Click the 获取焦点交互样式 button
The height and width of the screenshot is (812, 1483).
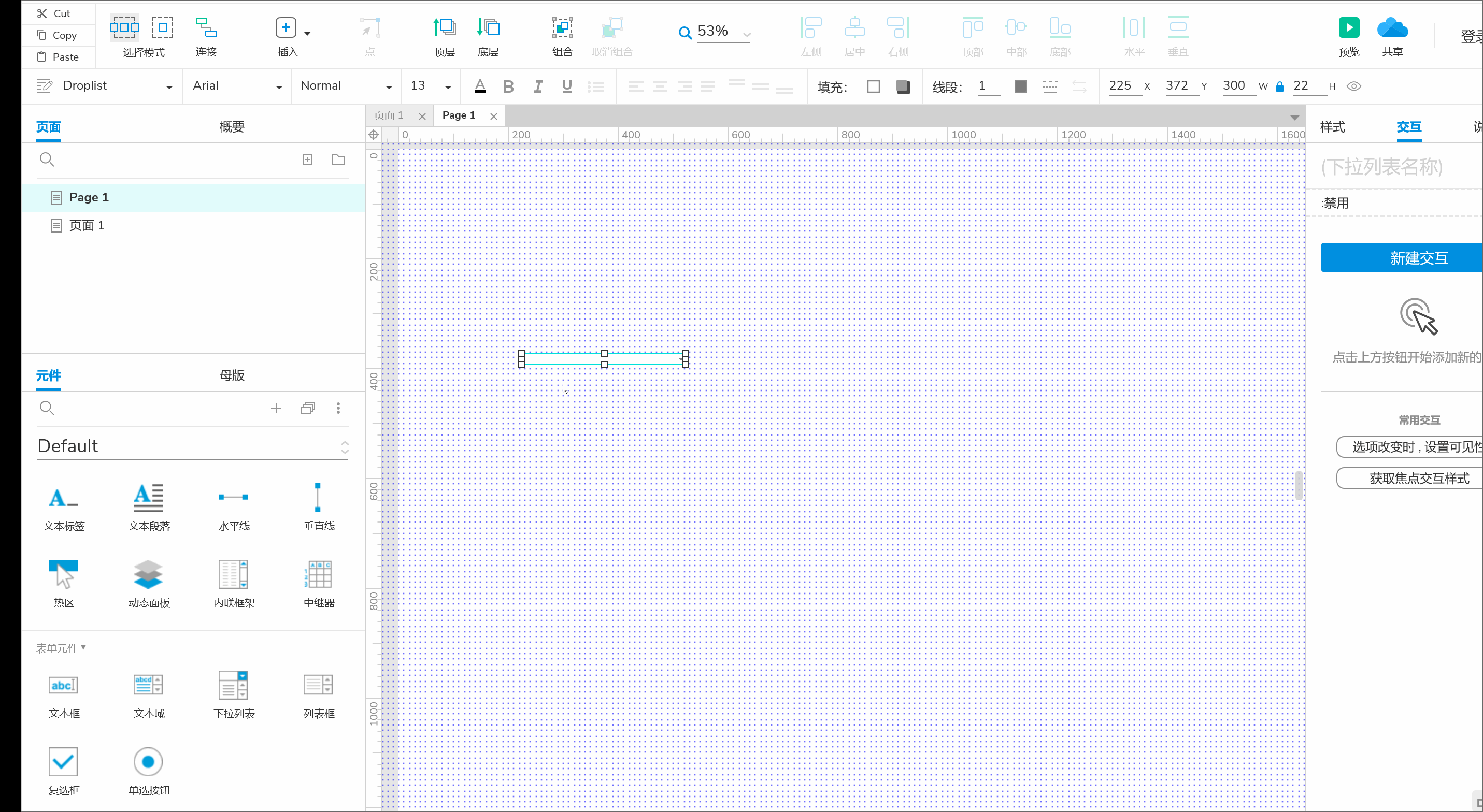click(1419, 478)
